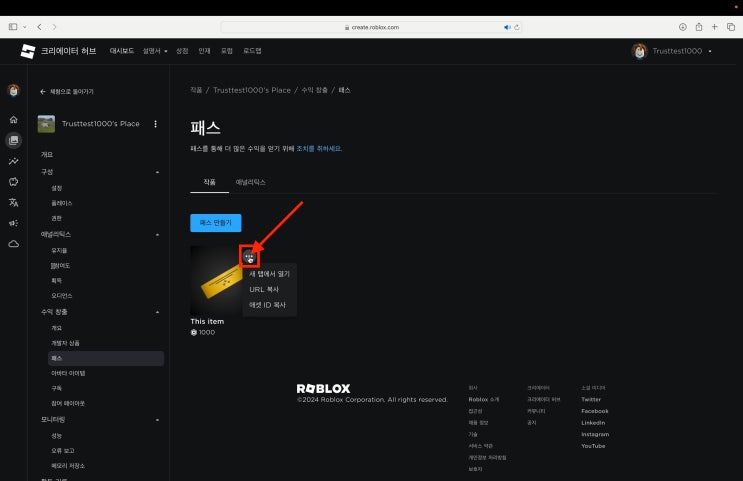Collapse the 애널리틱스 section in sidebar
Image resolution: width=743 pixels, height=481 pixels.
[157, 235]
